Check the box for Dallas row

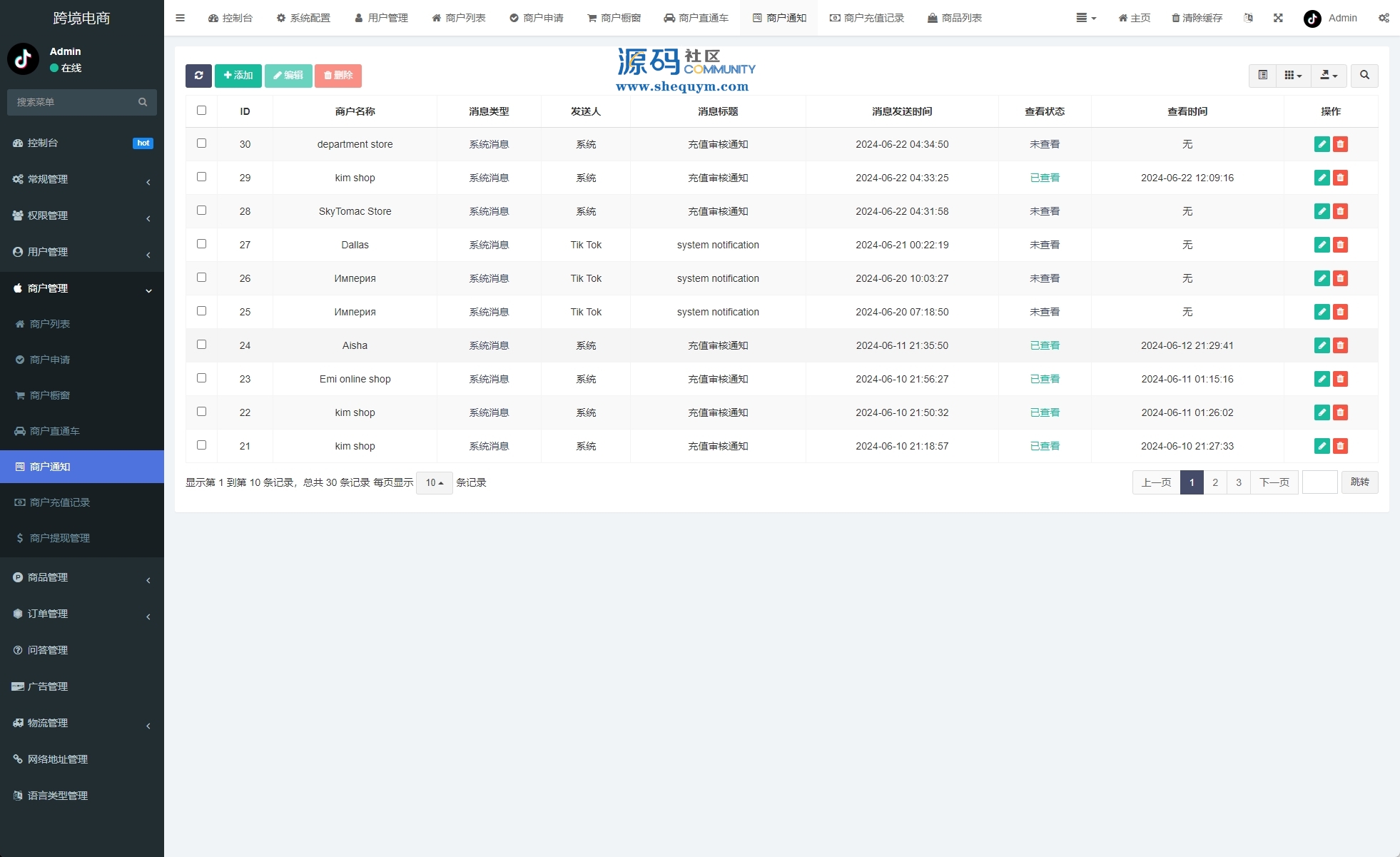201,244
